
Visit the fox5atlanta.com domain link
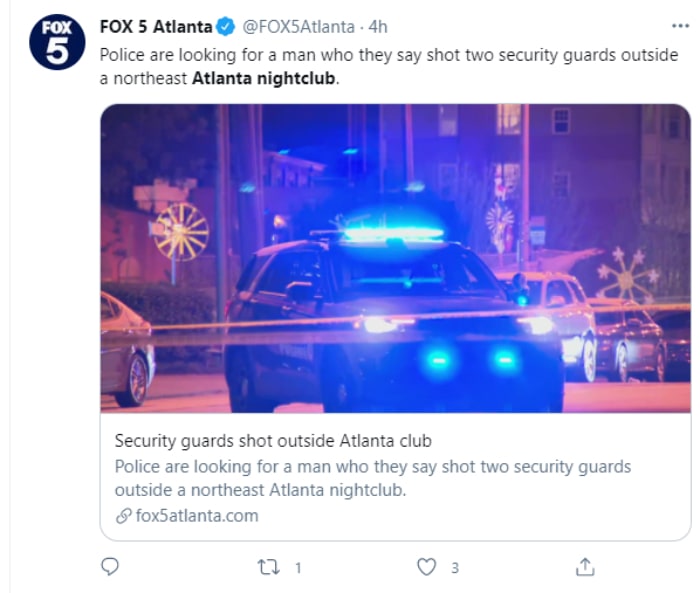(197, 516)
